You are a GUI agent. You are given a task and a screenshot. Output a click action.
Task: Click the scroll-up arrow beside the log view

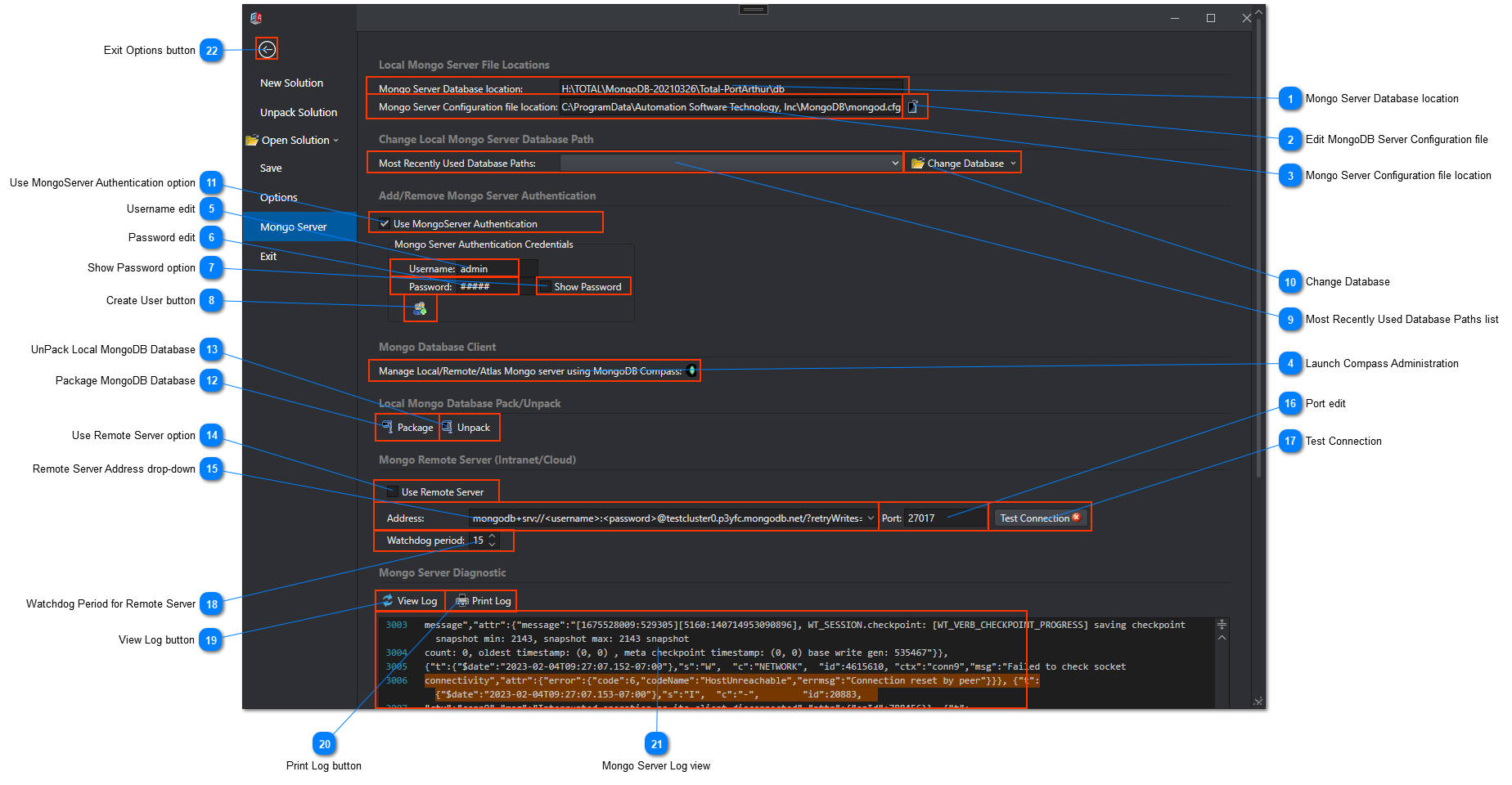click(1222, 637)
